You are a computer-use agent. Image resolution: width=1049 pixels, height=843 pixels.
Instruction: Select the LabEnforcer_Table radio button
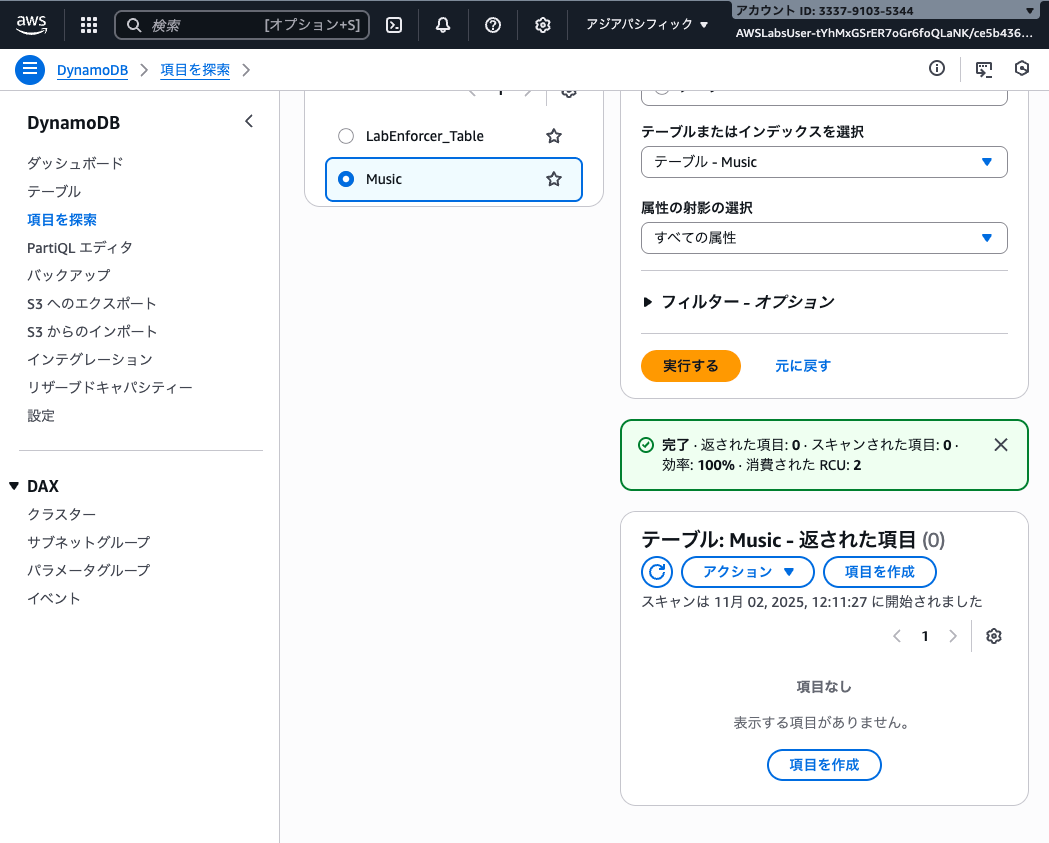coord(346,136)
